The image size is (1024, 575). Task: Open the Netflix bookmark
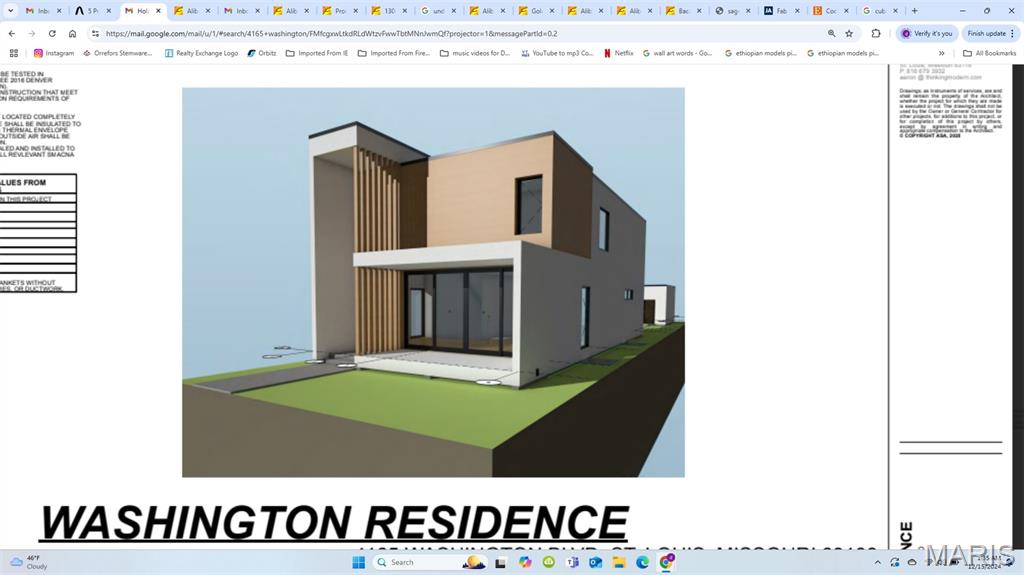pyautogui.click(x=618, y=53)
